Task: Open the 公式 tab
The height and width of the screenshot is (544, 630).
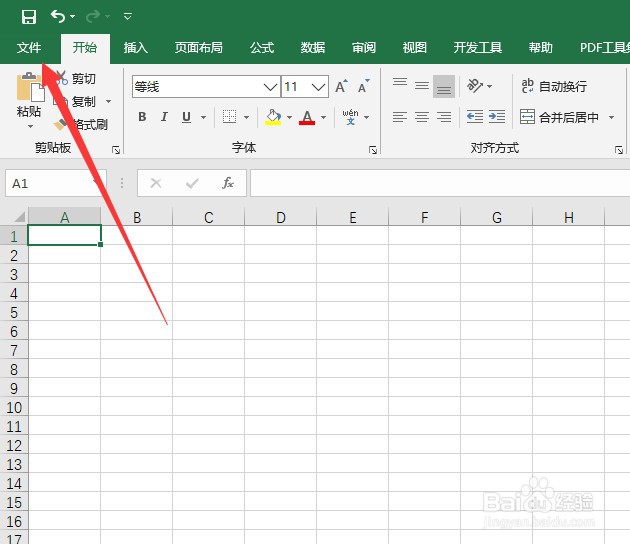Action: click(x=262, y=47)
